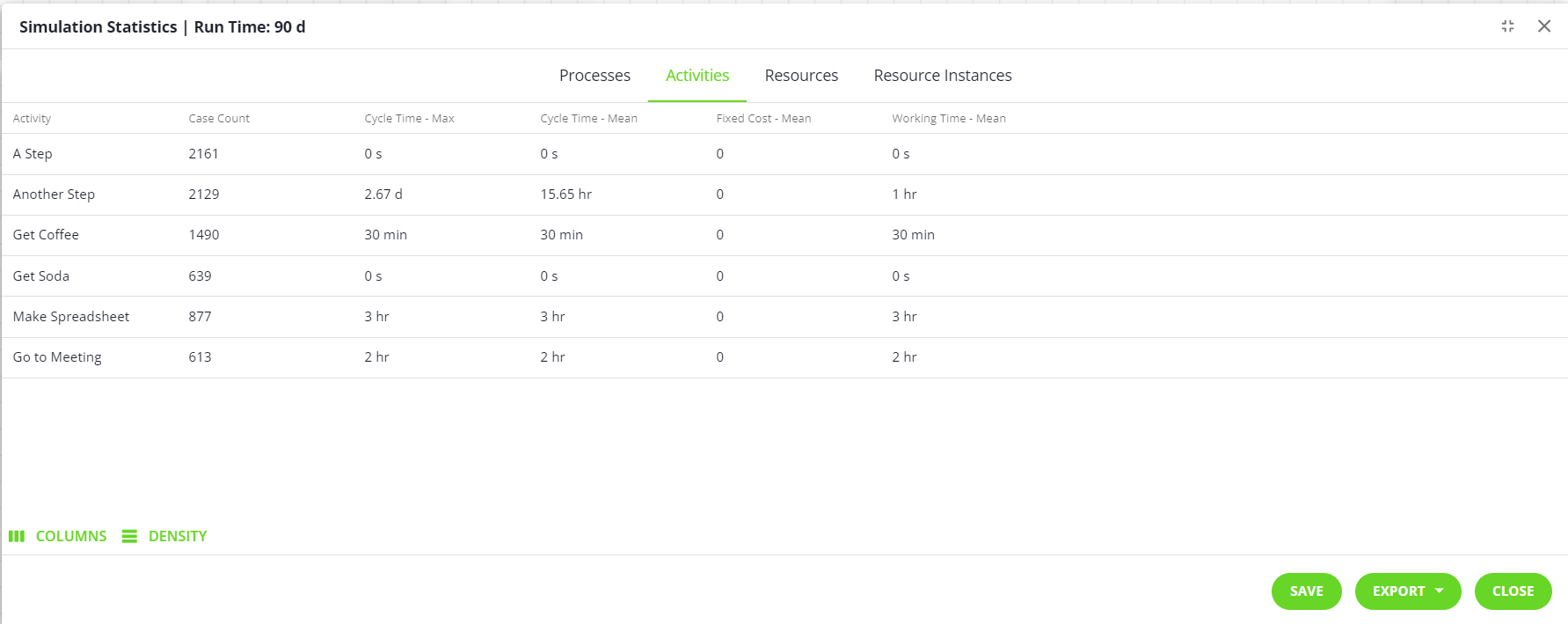Sort by Fixed Cost - Mean header

pyautogui.click(x=763, y=119)
